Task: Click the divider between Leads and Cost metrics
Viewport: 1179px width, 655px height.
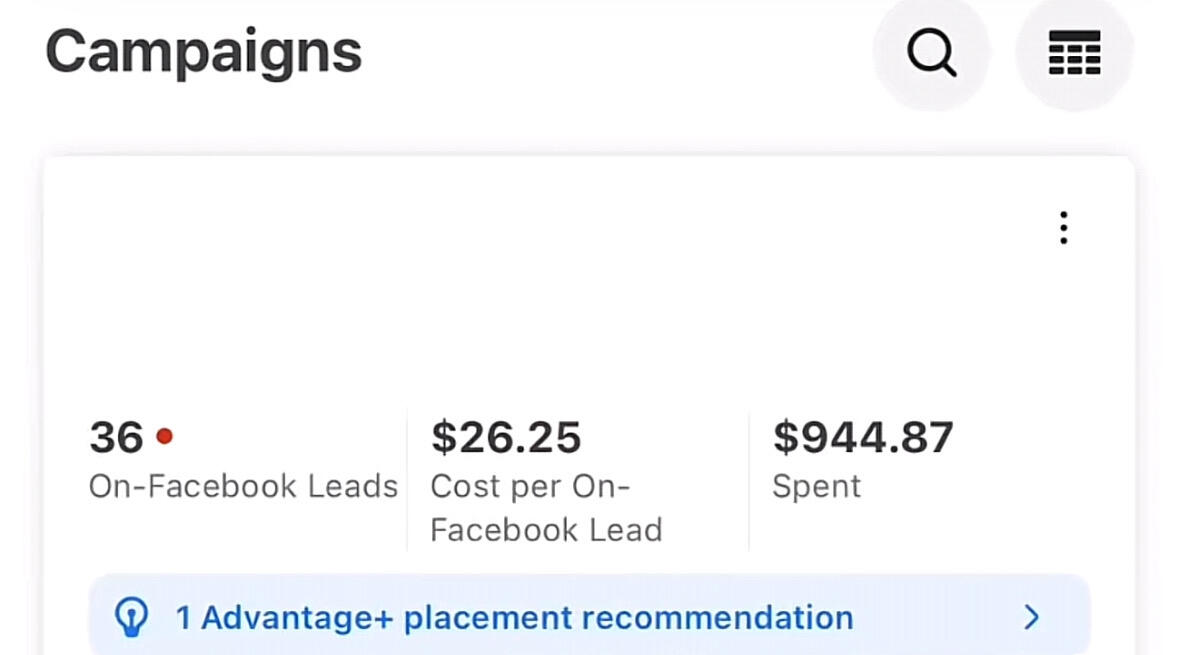Action: [x=407, y=480]
